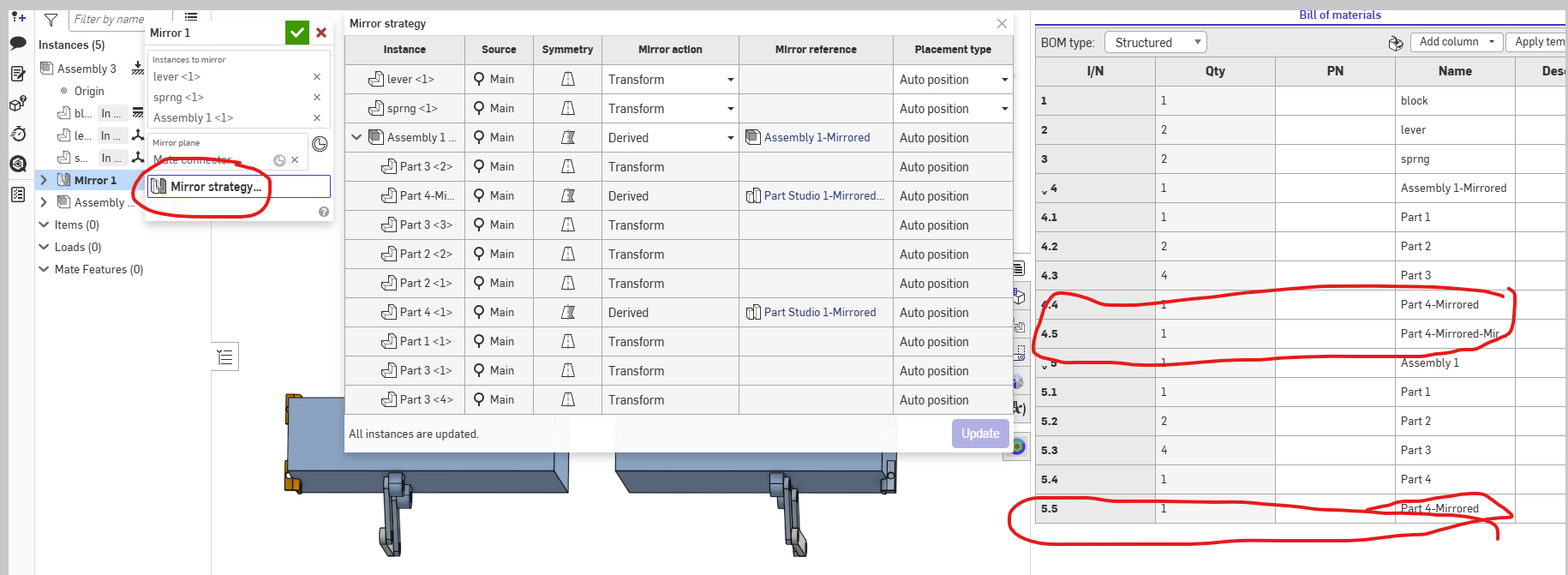Image resolution: width=1568 pixels, height=575 pixels.
Task: Expand the Assembly node below Mirror 1
Action: click(x=44, y=202)
